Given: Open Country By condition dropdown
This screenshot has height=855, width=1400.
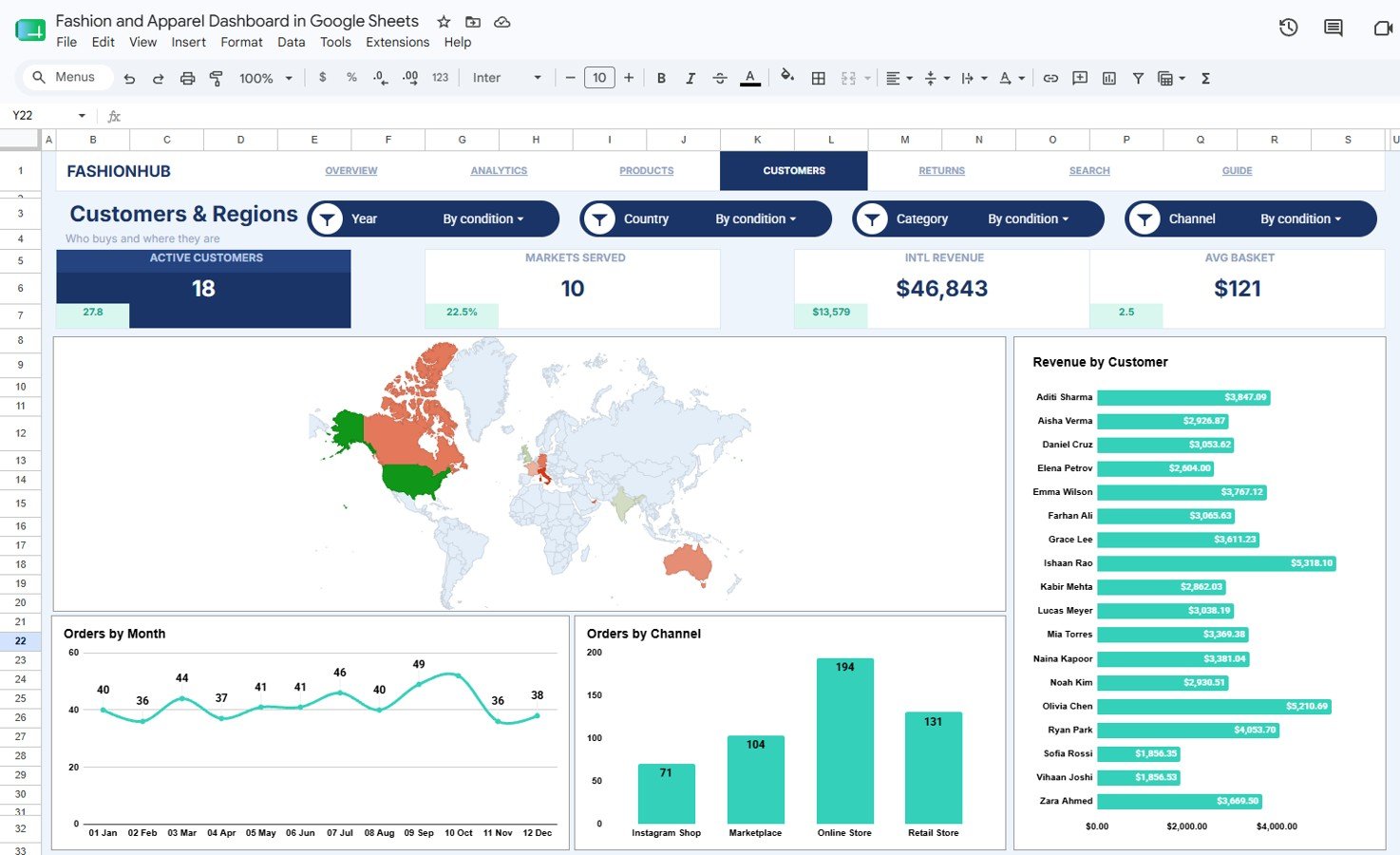Looking at the screenshot, I should click(756, 218).
